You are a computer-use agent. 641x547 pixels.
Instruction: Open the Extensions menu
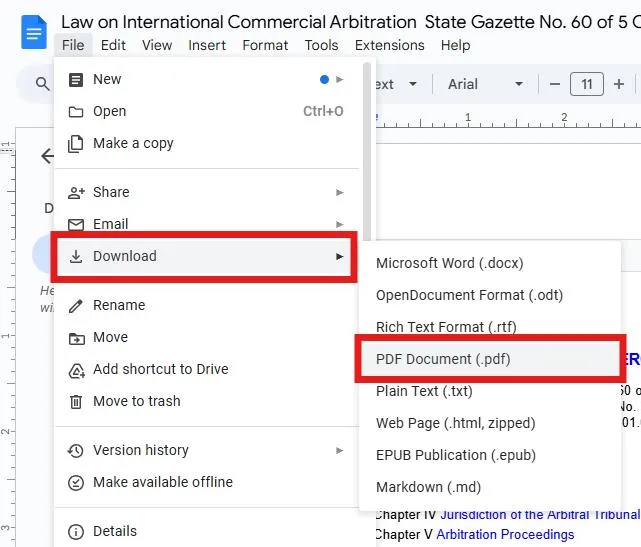(x=389, y=45)
